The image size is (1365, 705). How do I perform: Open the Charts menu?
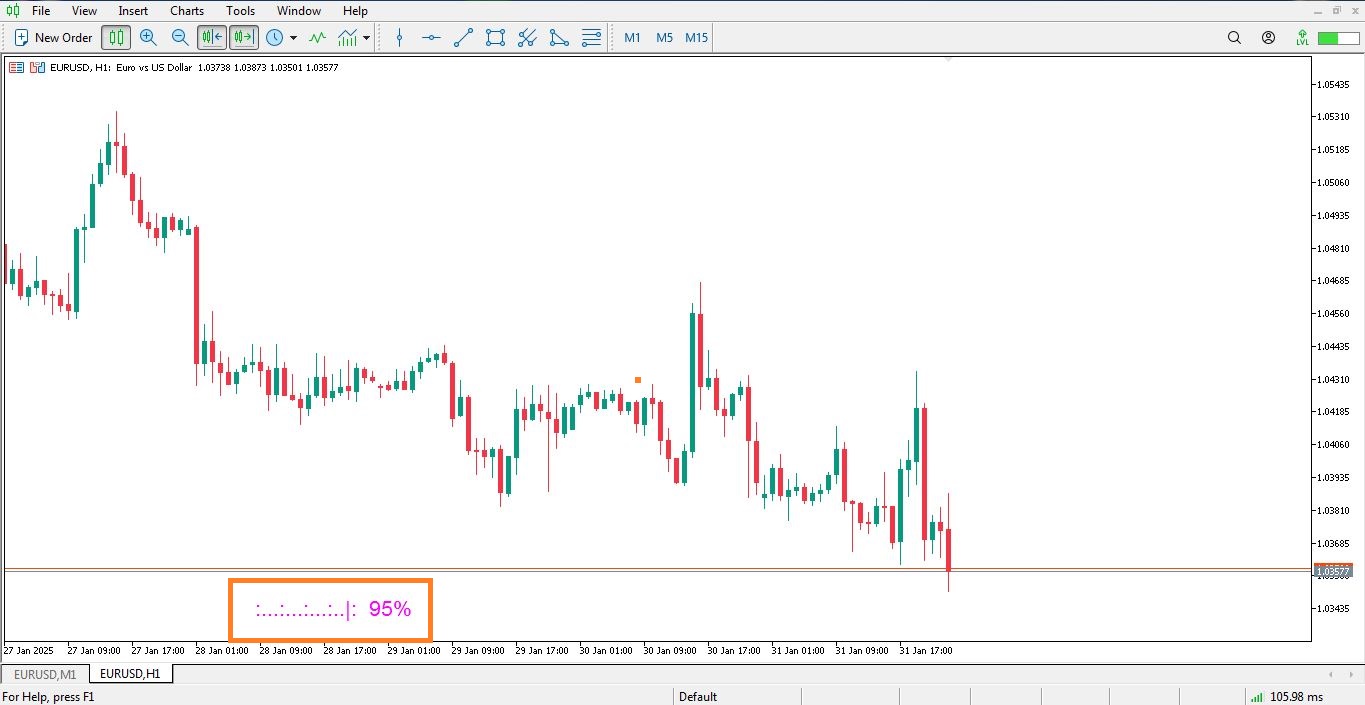187,11
